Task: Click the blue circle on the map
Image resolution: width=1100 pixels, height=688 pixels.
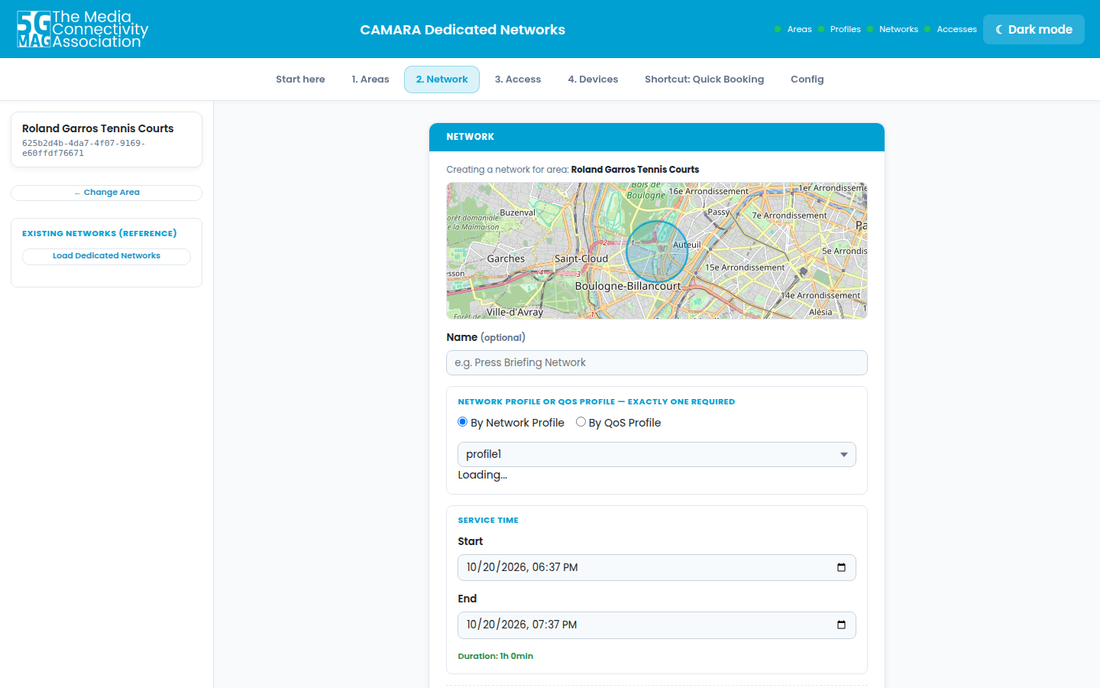Action: coord(657,252)
